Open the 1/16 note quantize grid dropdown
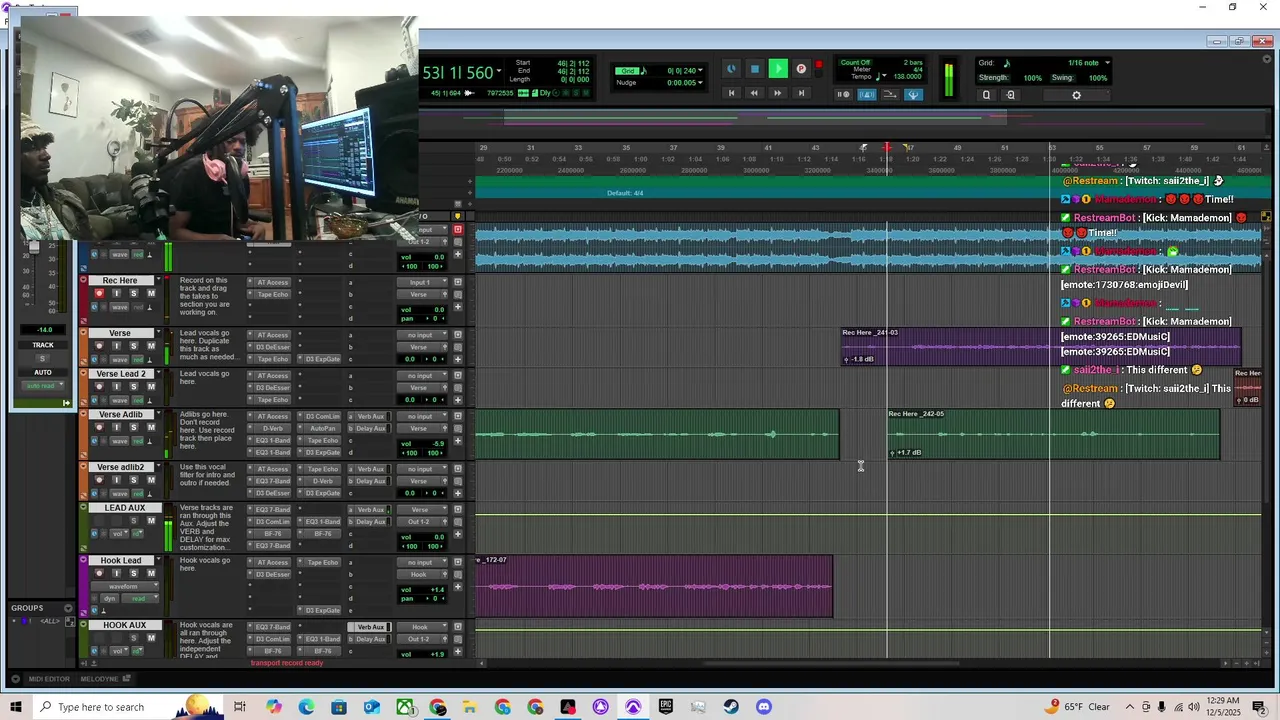 (1107, 63)
